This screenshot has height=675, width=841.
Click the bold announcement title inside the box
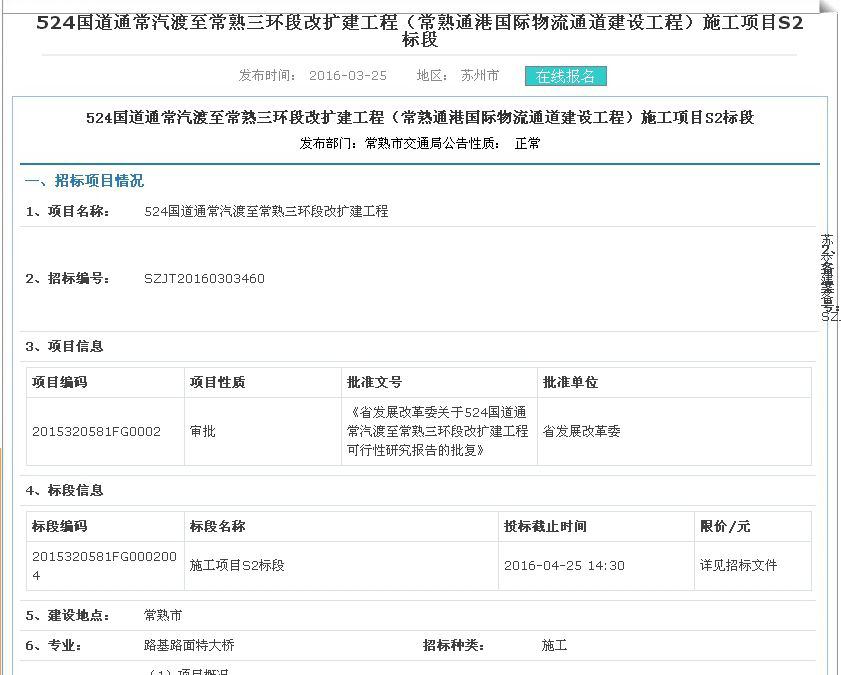pyautogui.click(x=420, y=118)
